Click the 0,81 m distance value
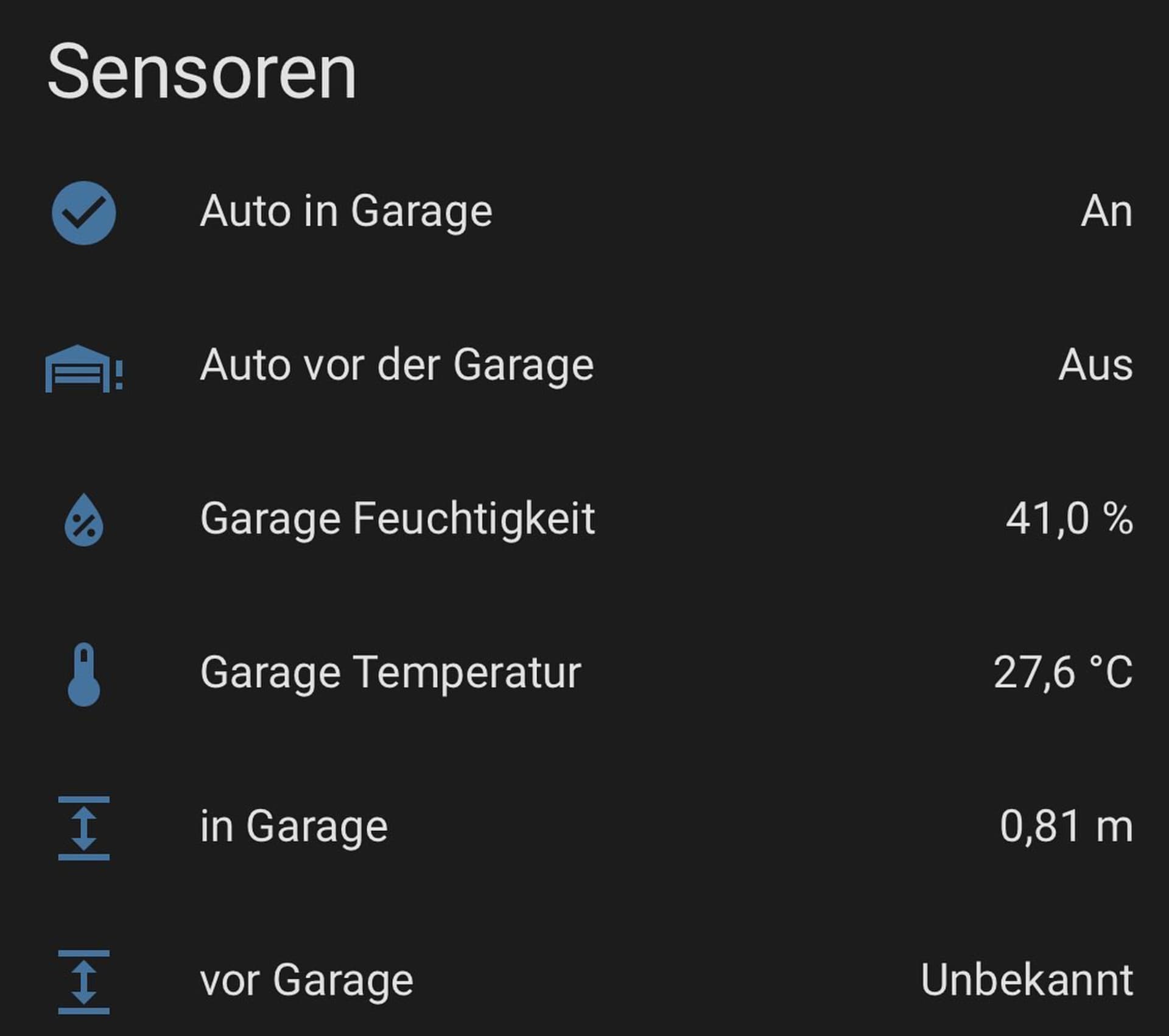The image size is (1169, 1036). (1066, 826)
